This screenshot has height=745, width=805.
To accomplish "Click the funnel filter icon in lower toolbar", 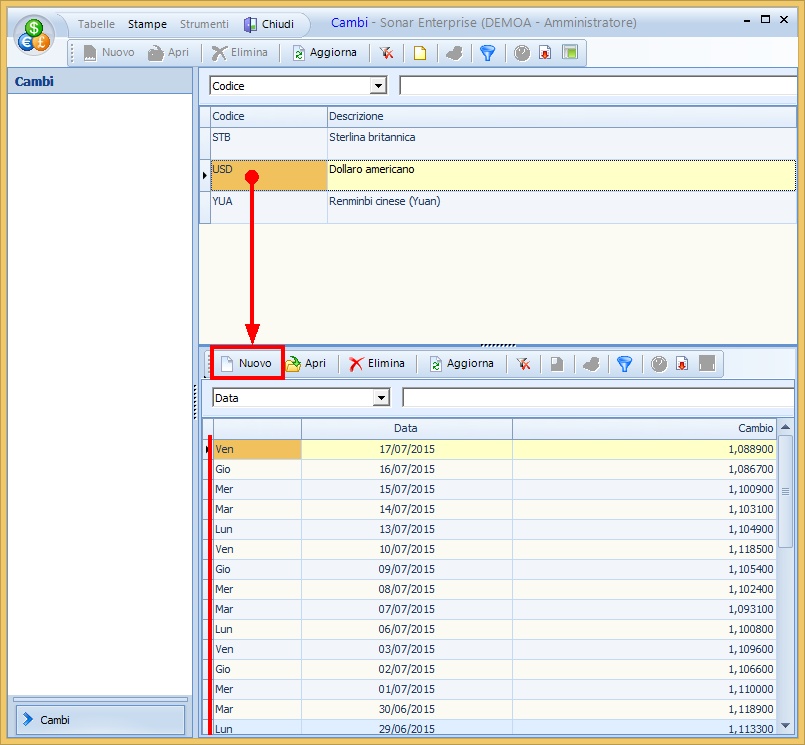I will pos(624,364).
